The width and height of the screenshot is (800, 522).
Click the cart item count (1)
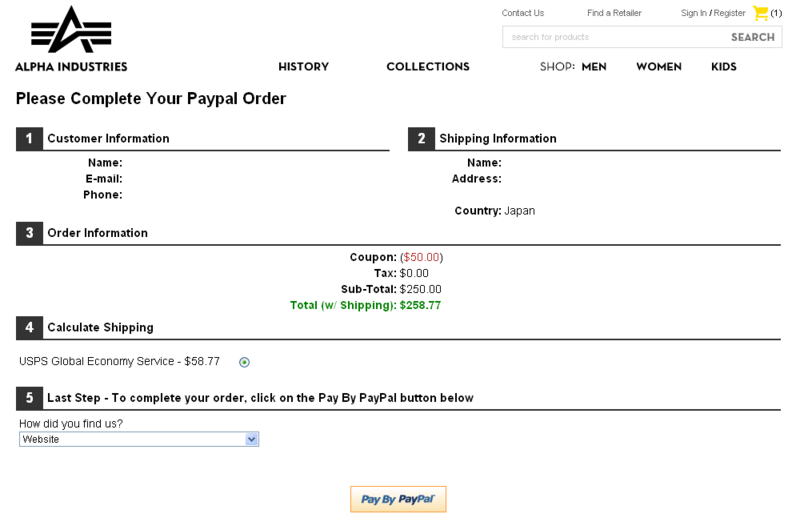776,13
